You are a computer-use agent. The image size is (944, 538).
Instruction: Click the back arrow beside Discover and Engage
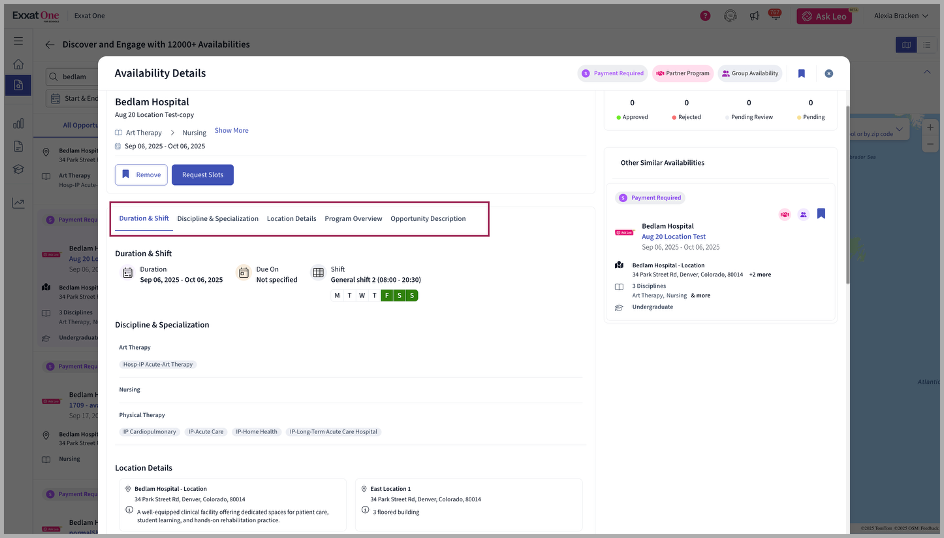click(50, 45)
